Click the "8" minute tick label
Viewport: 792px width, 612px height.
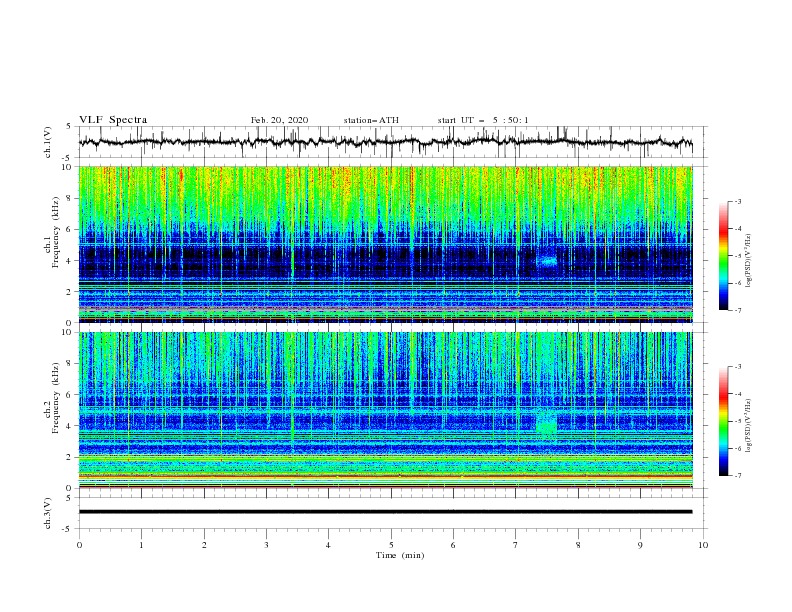pyautogui.click(x=578, y=545)
